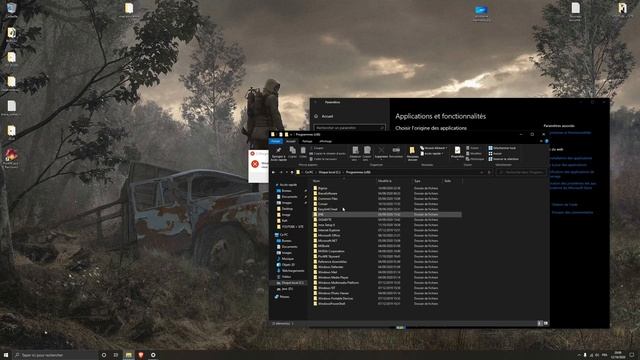This screenshot has height=360, width=640.
Task: Click the Cortana circle taskbar icon
Action: coord(104,355)
